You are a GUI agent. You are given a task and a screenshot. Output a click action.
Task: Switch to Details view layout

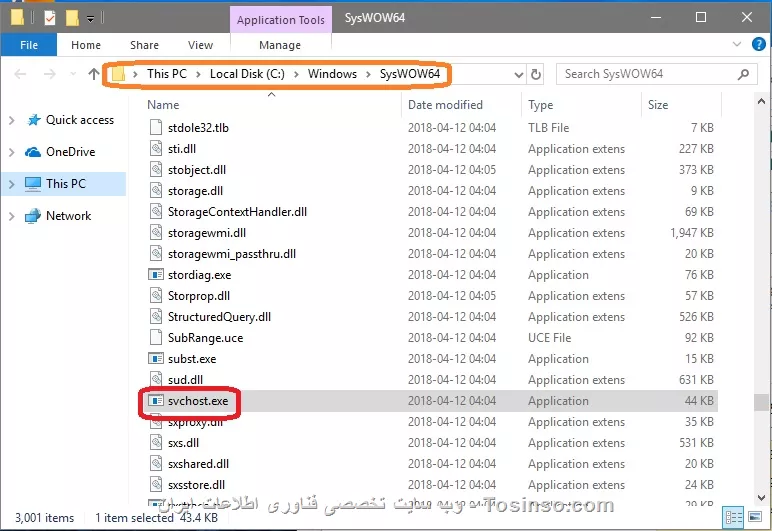[734, 517]
